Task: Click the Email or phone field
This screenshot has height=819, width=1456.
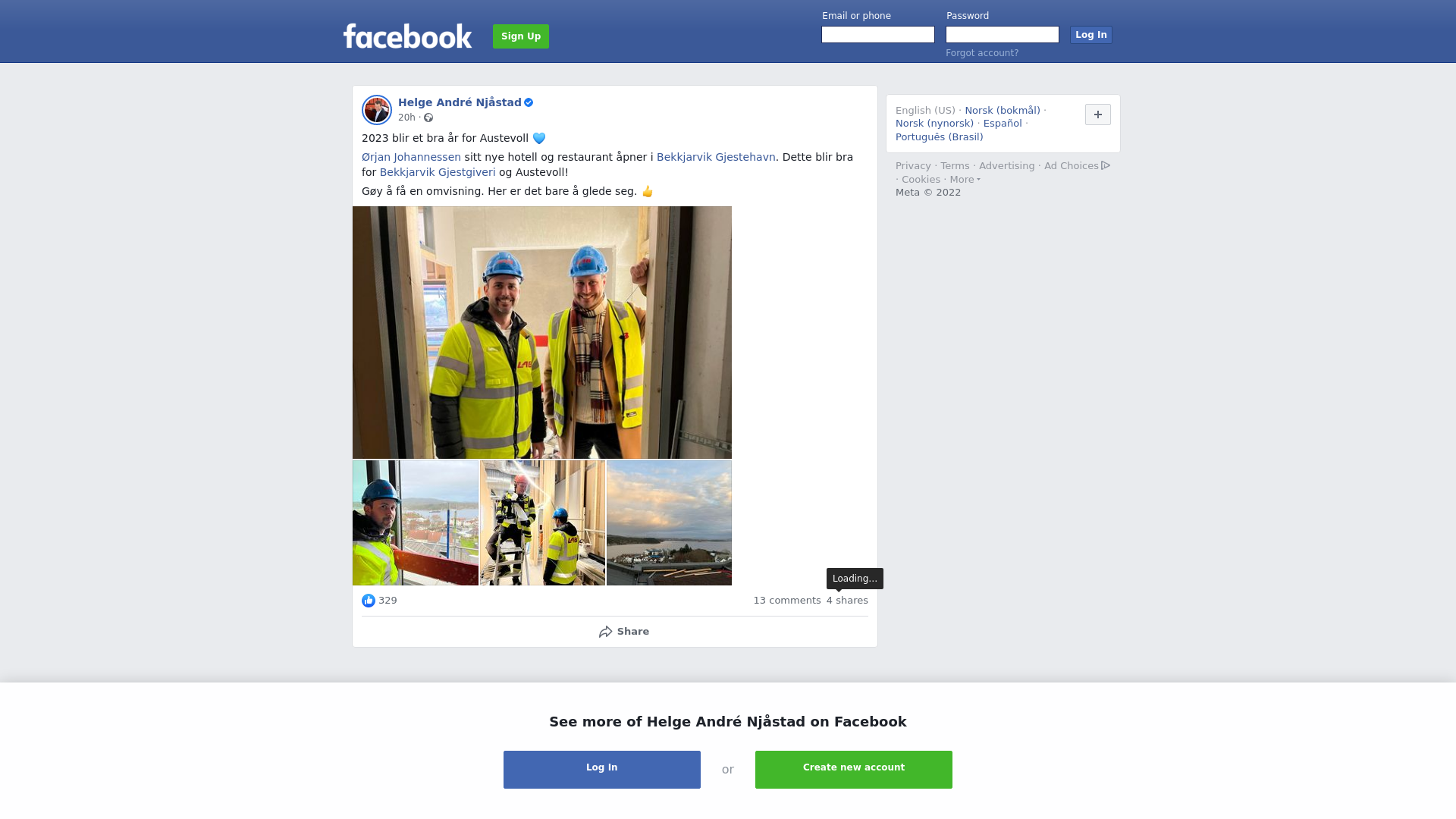Action: coord(878,35)
